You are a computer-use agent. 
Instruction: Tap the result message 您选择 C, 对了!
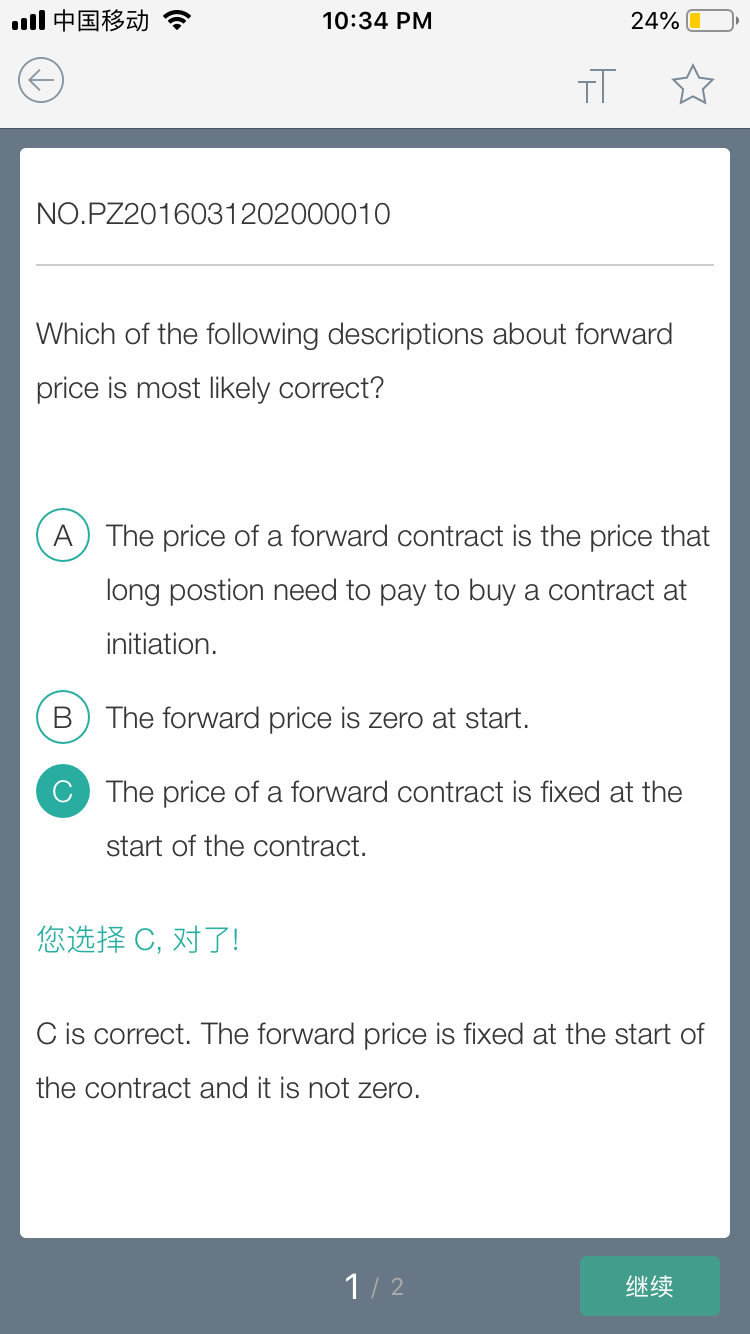pos(138,940)
